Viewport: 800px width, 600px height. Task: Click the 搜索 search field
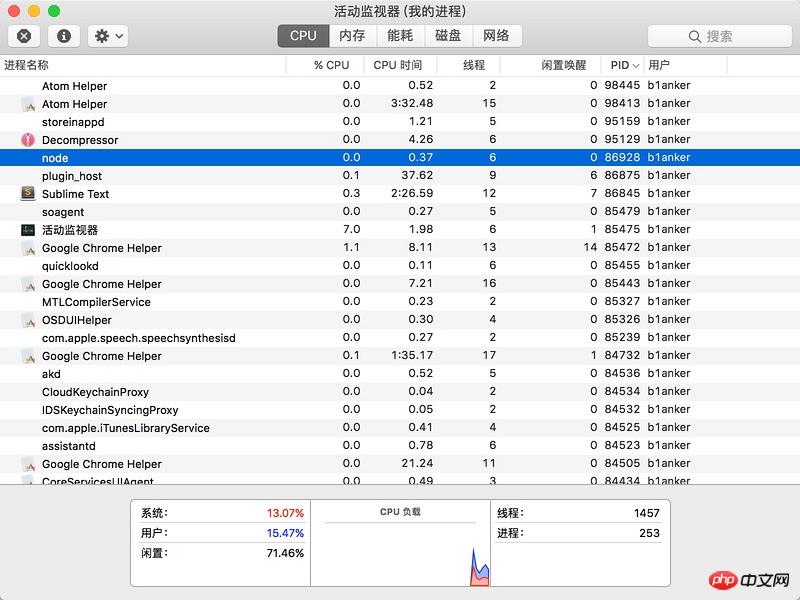(x=719, y=36)
